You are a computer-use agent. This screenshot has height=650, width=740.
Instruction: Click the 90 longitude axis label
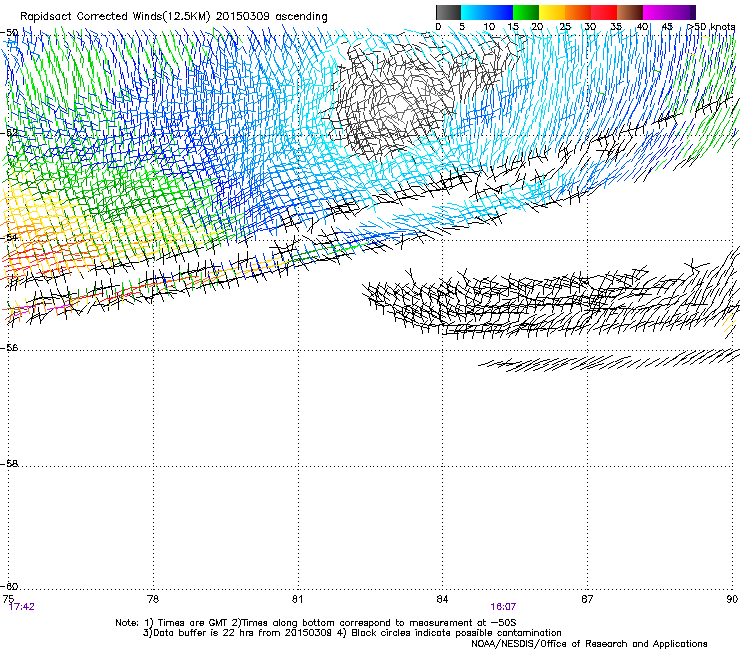(x=732, y=599)
